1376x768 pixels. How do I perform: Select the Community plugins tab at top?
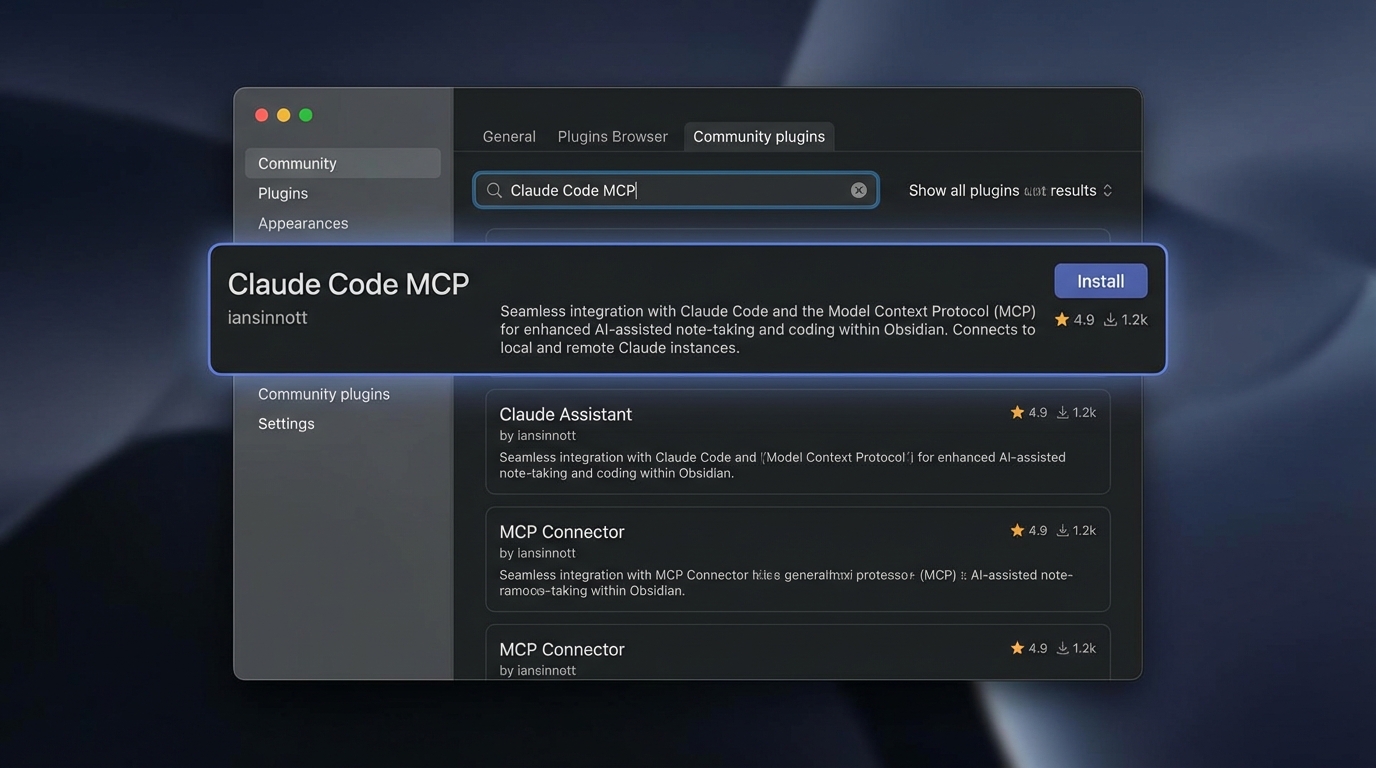[759, 136]
